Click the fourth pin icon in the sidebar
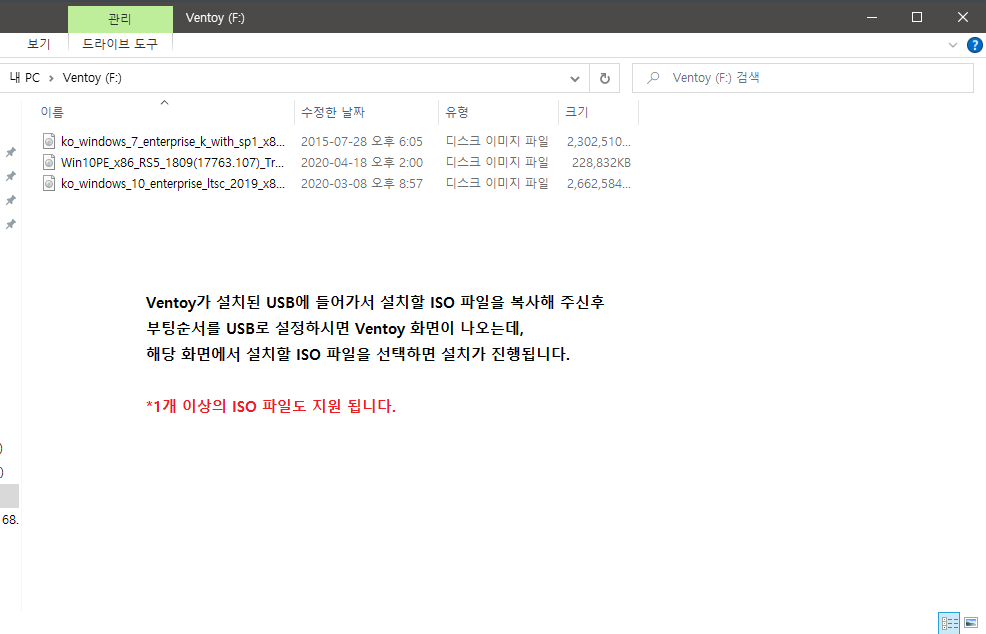This screenshot has height=634, width=986. (x=11, y=224)
